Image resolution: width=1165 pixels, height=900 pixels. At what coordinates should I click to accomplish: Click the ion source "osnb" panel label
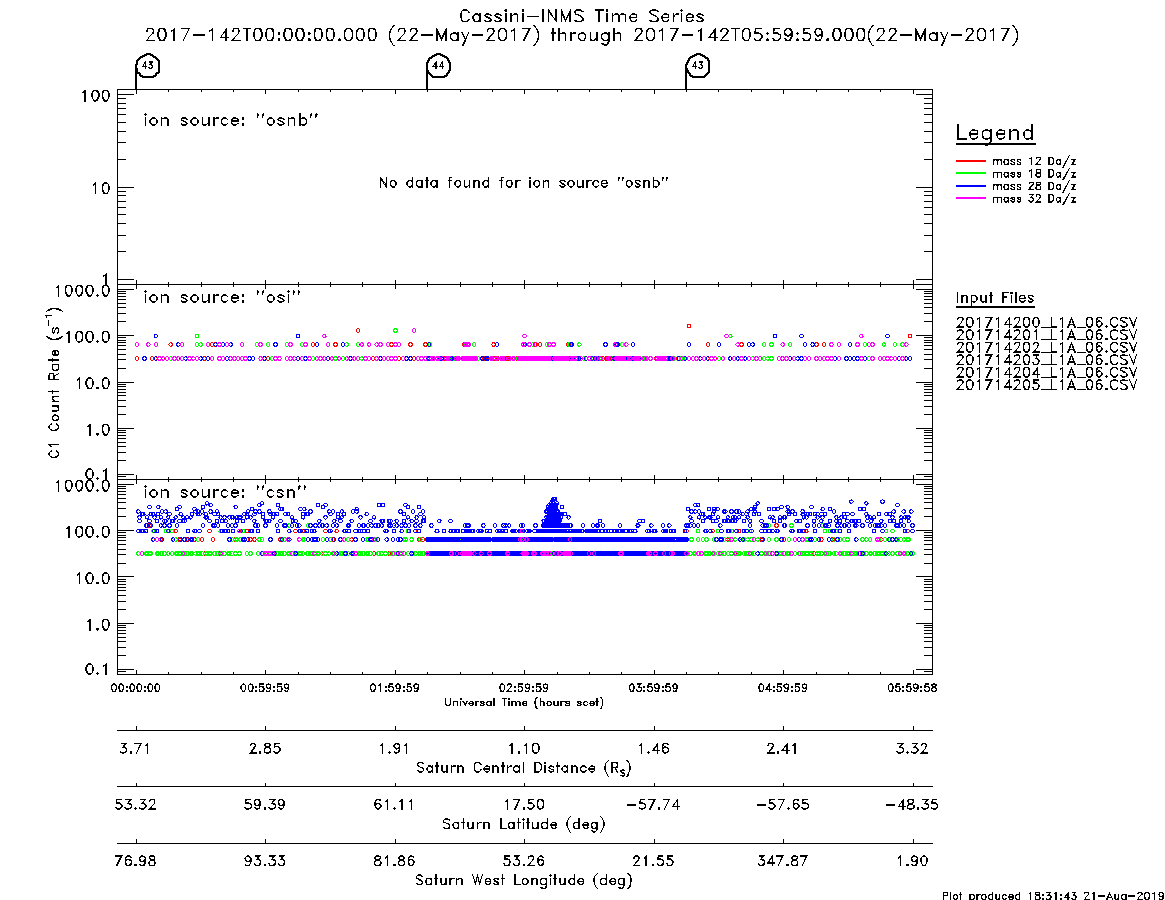point(231,120)
